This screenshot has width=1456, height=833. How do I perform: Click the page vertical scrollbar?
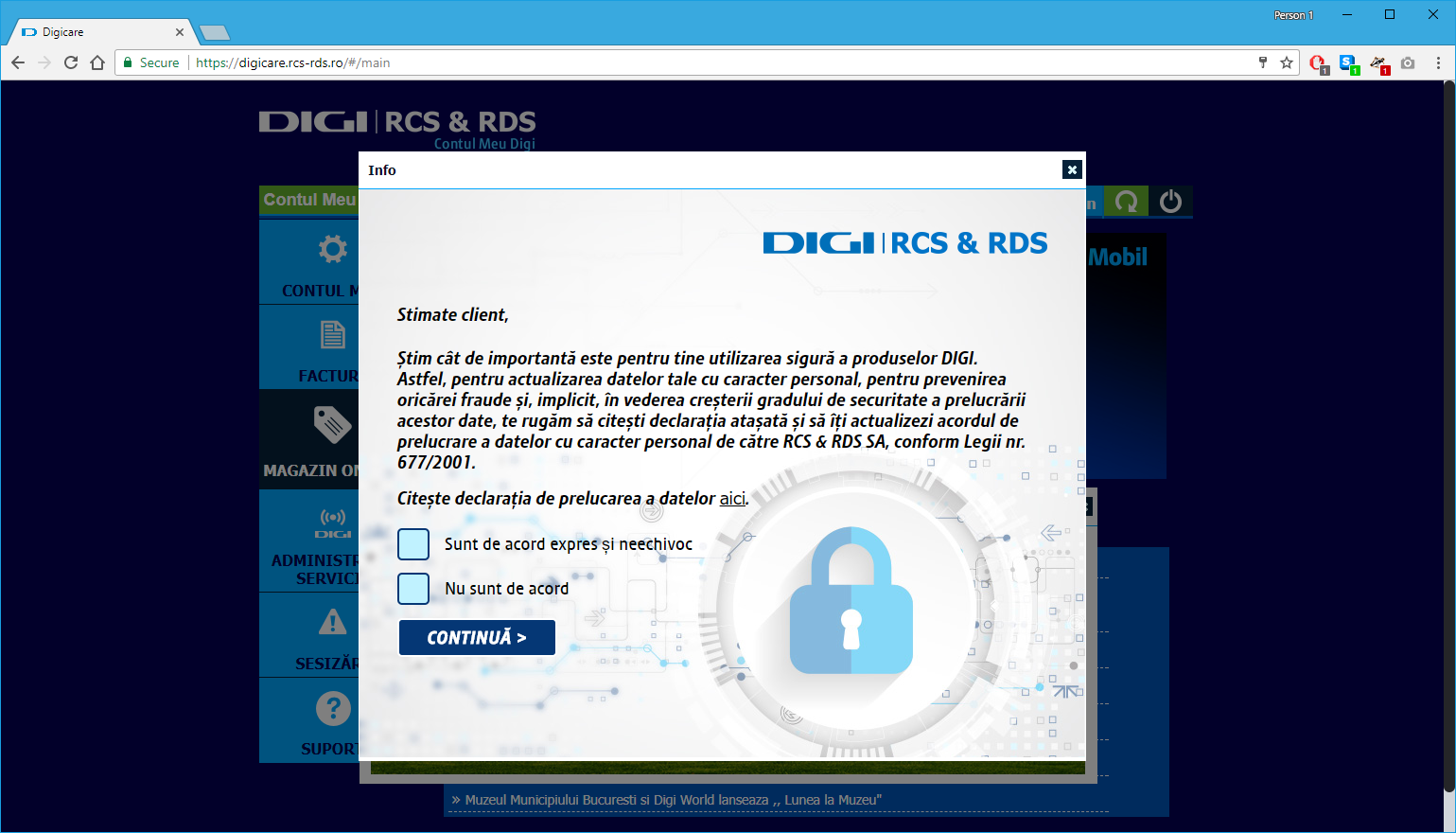tap(1448, 435)
